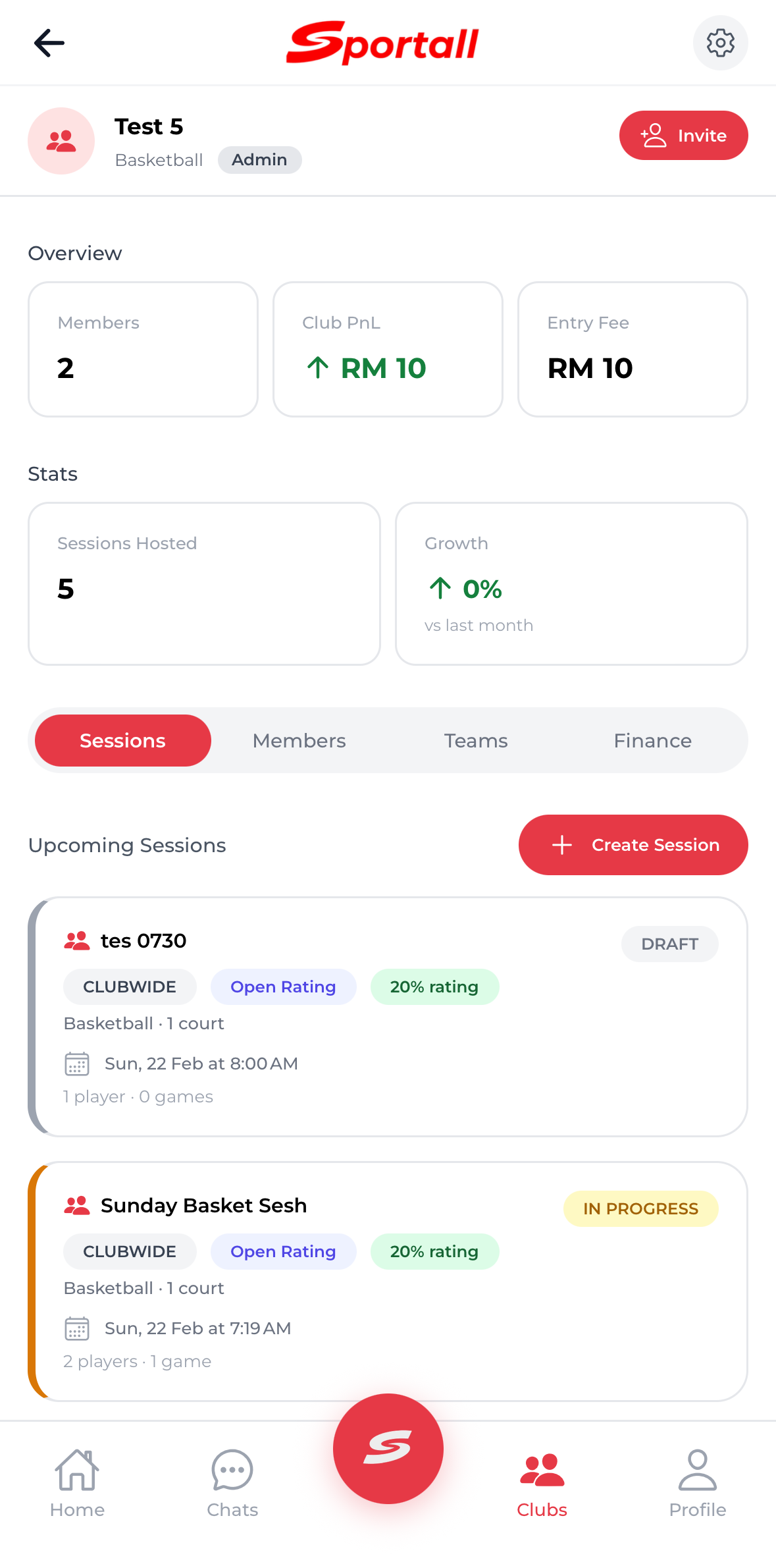The width and height of the screenshot is (776, 1568).
Task: Switch to the Members tab
Action: click(x=299, y=740)
